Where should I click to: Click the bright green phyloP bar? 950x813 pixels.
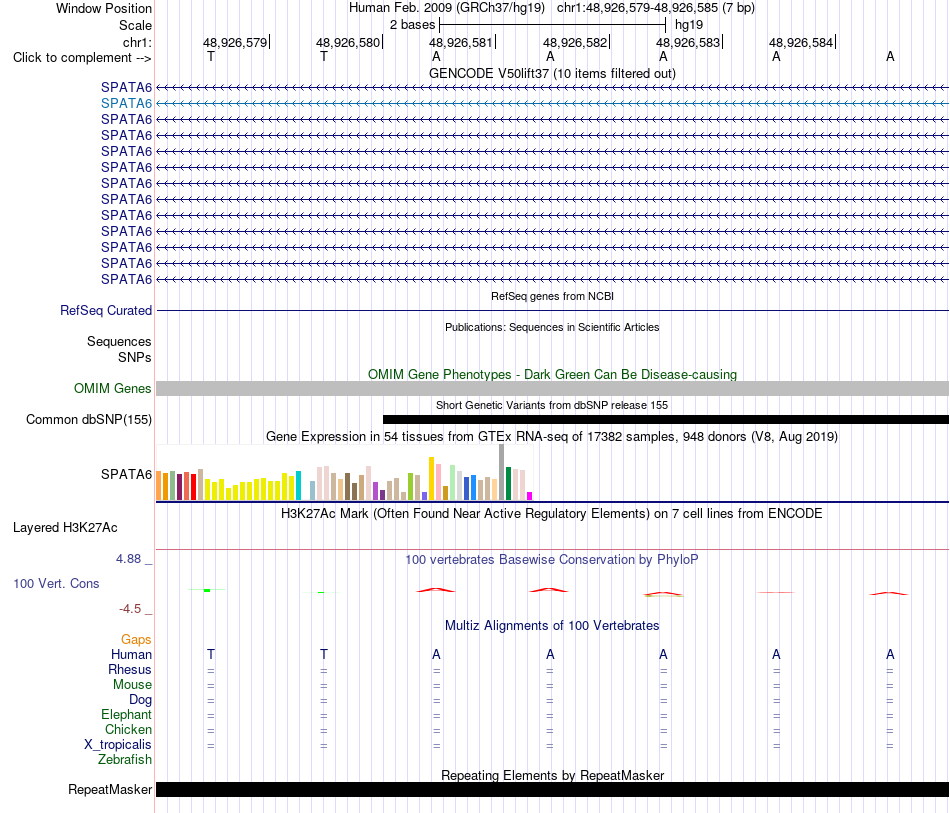pyautogui.click(x=207, y=590)
